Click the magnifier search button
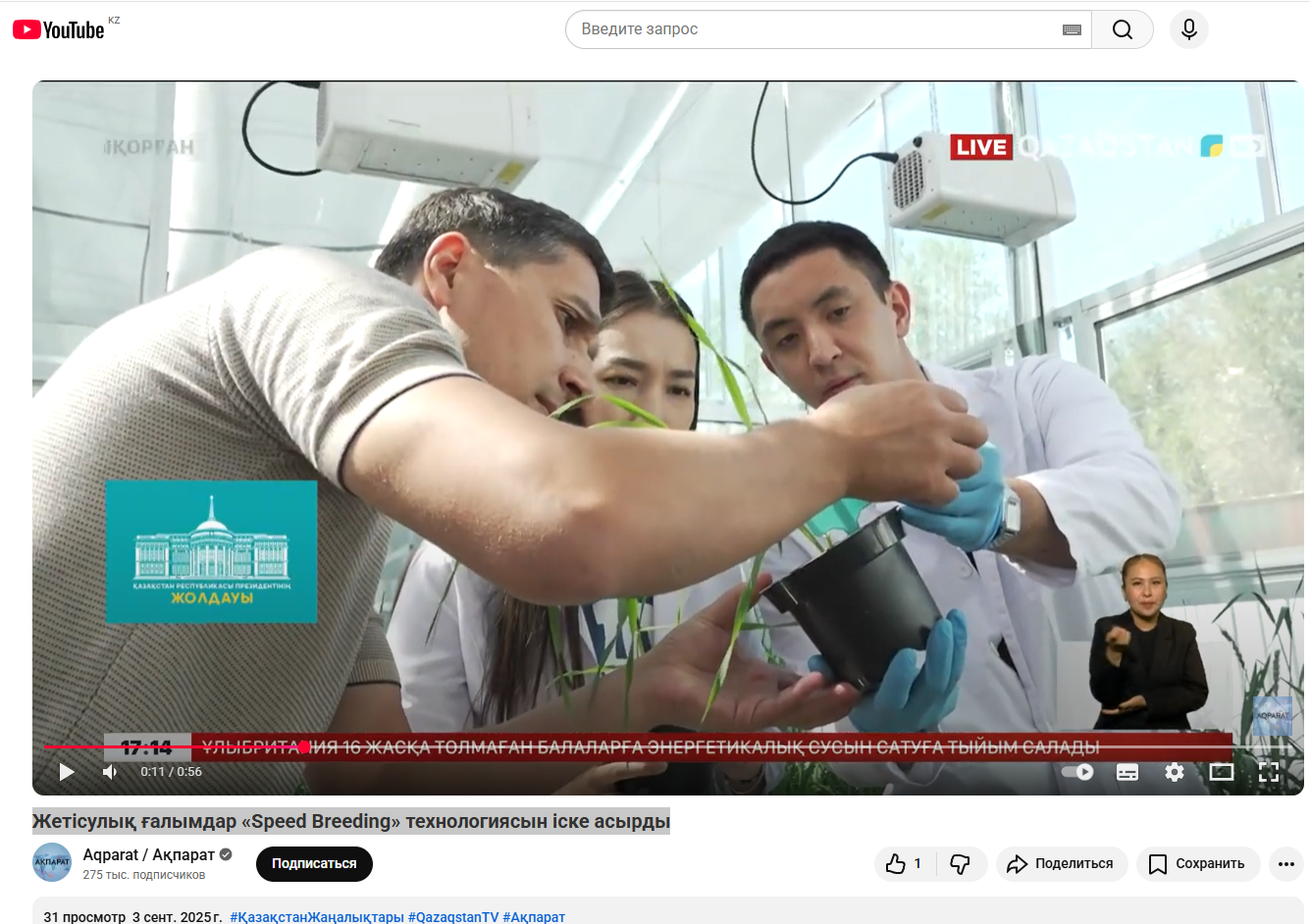This screenshot has height=924, width=1310. coord(1123,29)
